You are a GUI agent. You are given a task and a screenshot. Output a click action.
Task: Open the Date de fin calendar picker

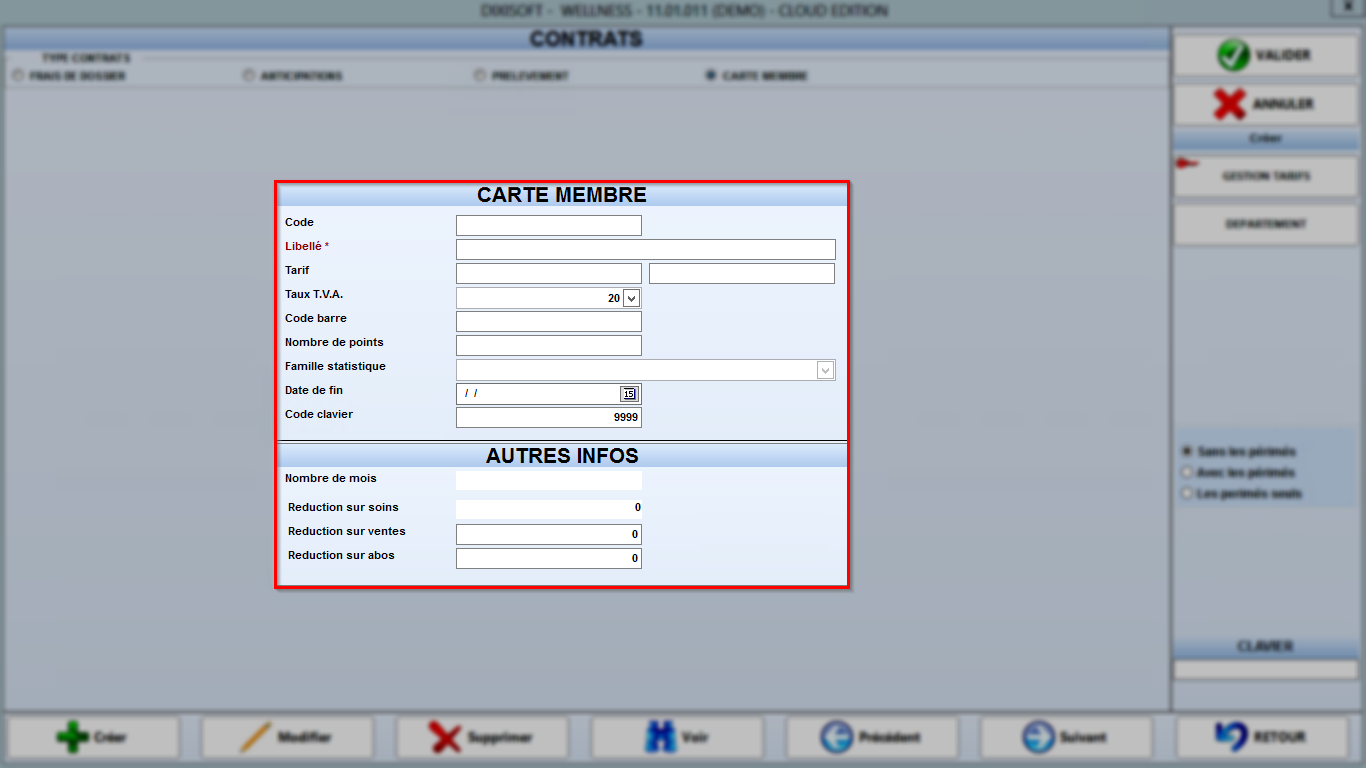628,394
